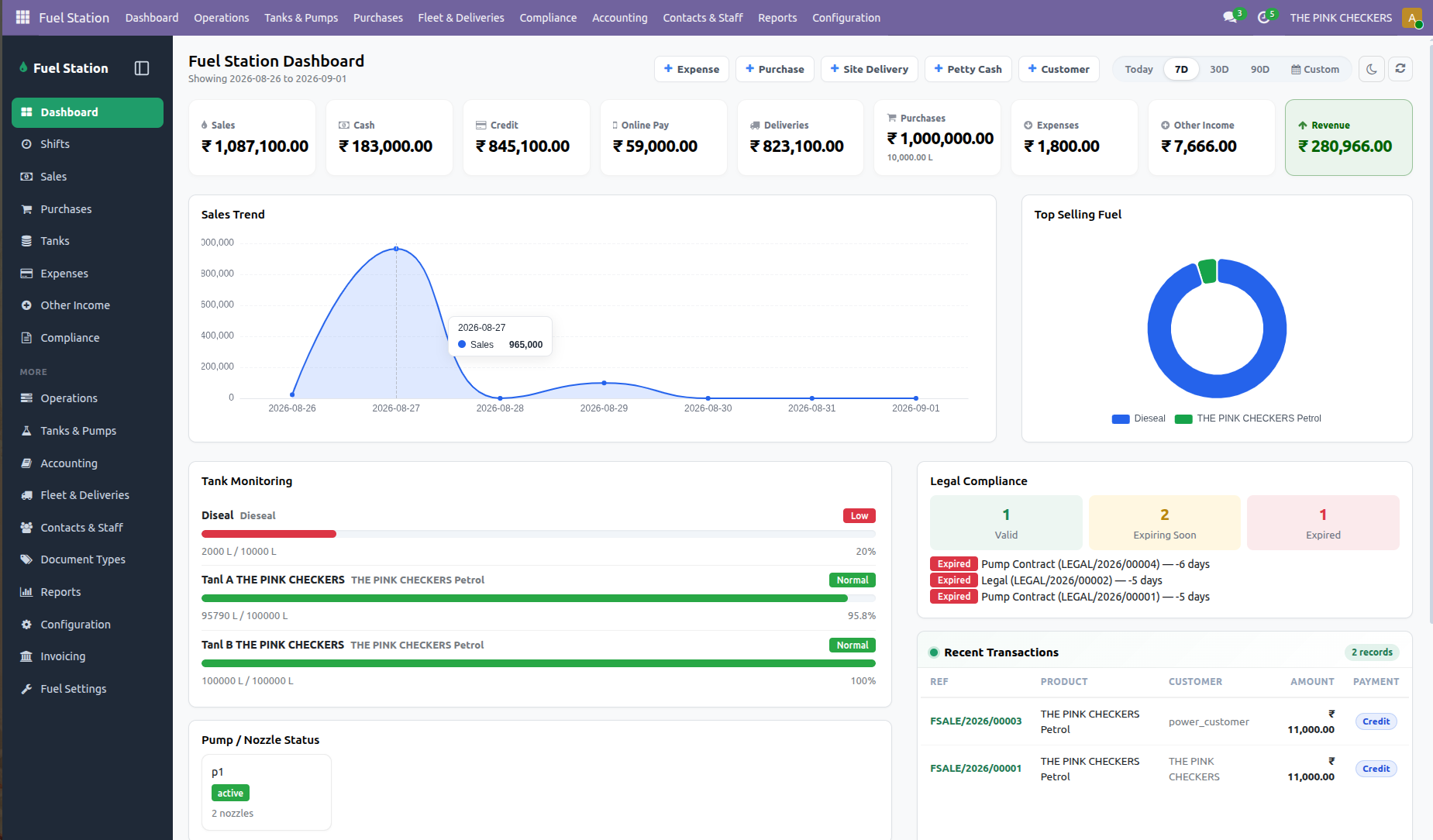Click the Shifts sidebar icon
The width and height of the screenshot is (1433, 840).
point(26,144)
